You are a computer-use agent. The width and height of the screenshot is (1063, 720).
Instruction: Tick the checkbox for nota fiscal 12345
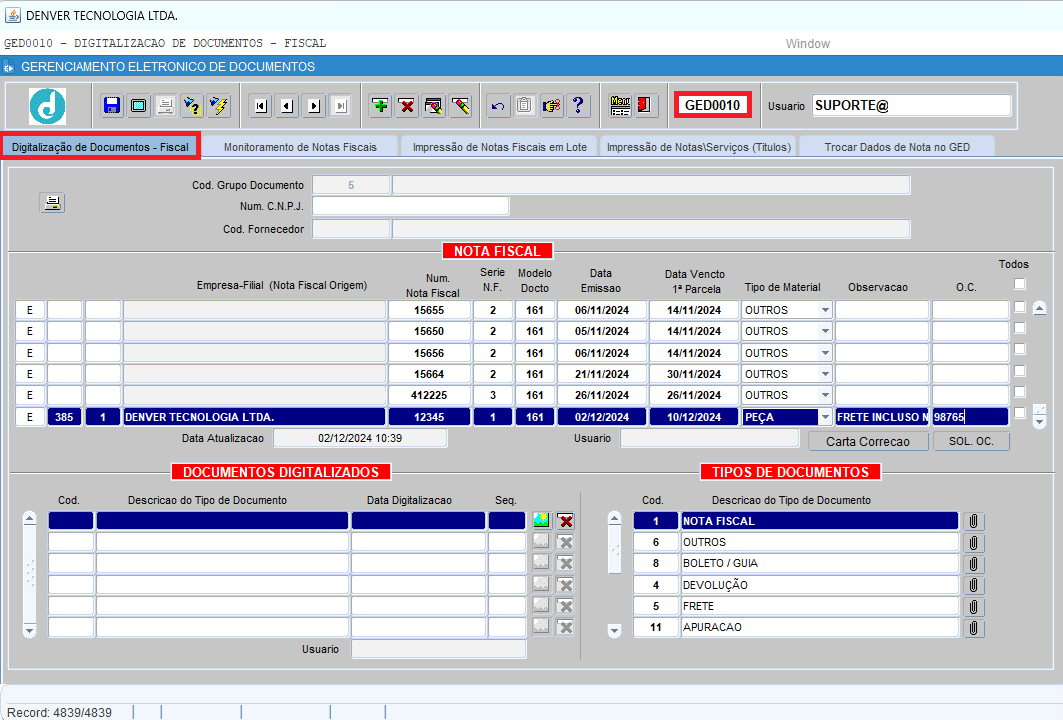click(1020, 413)
